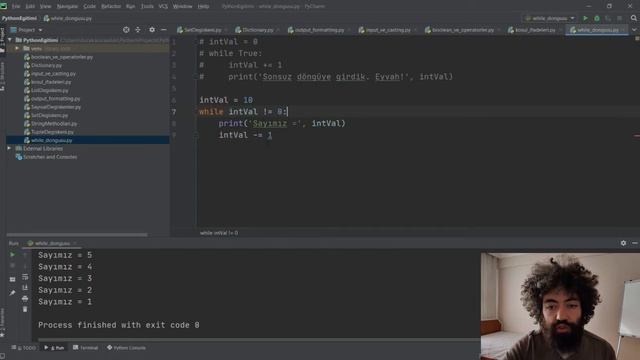Viewport: 640px width, 360px height.
Task: Open input_ve_casting.py in project tree
Action: (53, 74)
